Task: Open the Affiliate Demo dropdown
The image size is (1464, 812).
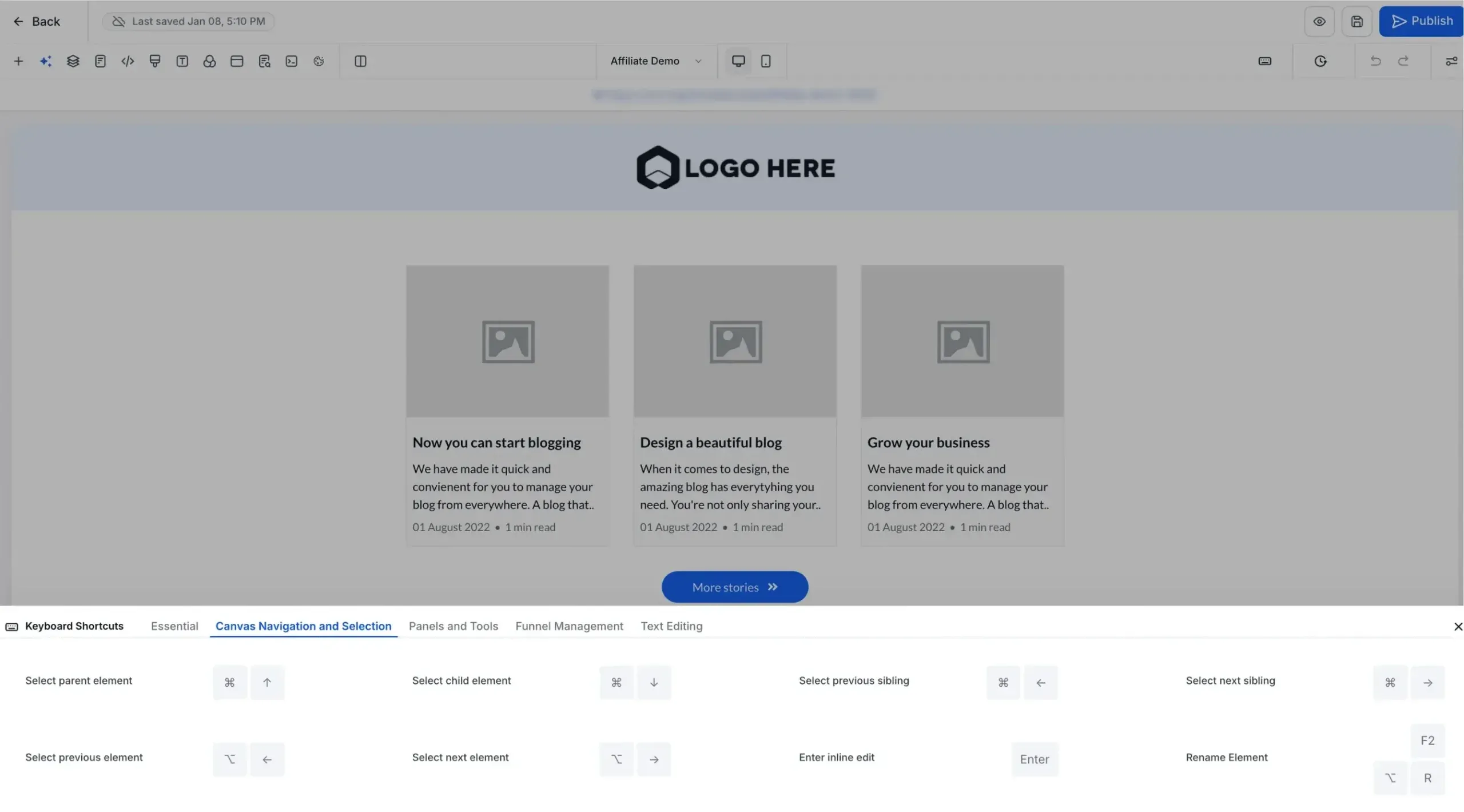Action: point(655,61)
